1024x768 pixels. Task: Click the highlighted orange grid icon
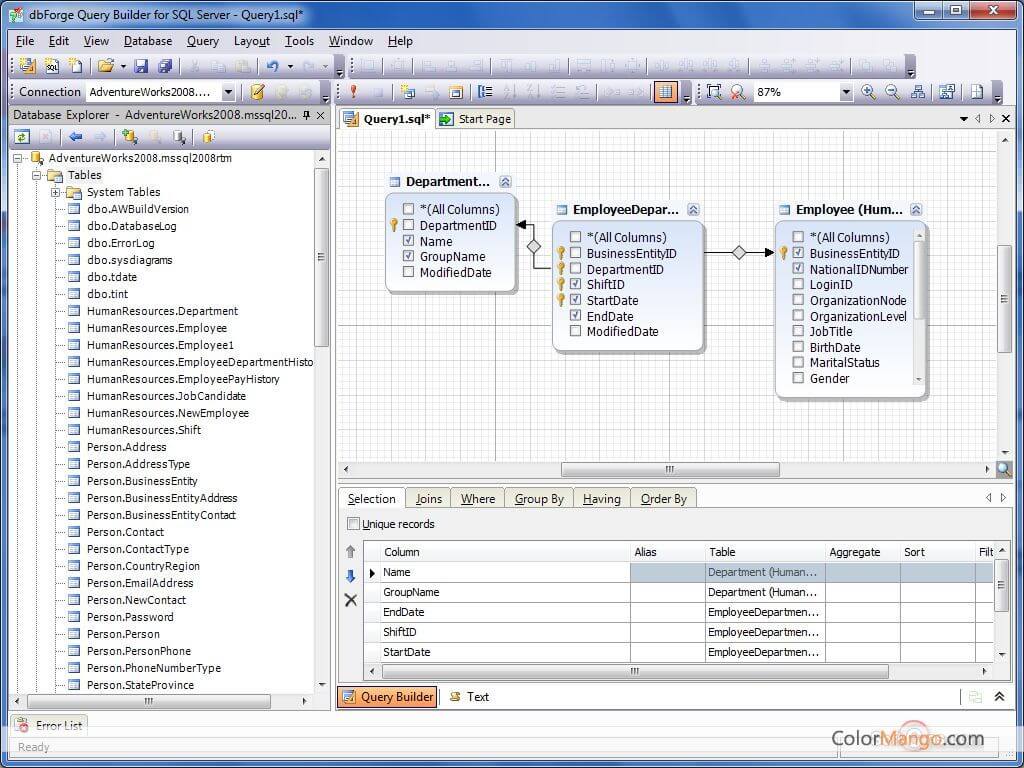pyautogui.click(x=665, y=92)
